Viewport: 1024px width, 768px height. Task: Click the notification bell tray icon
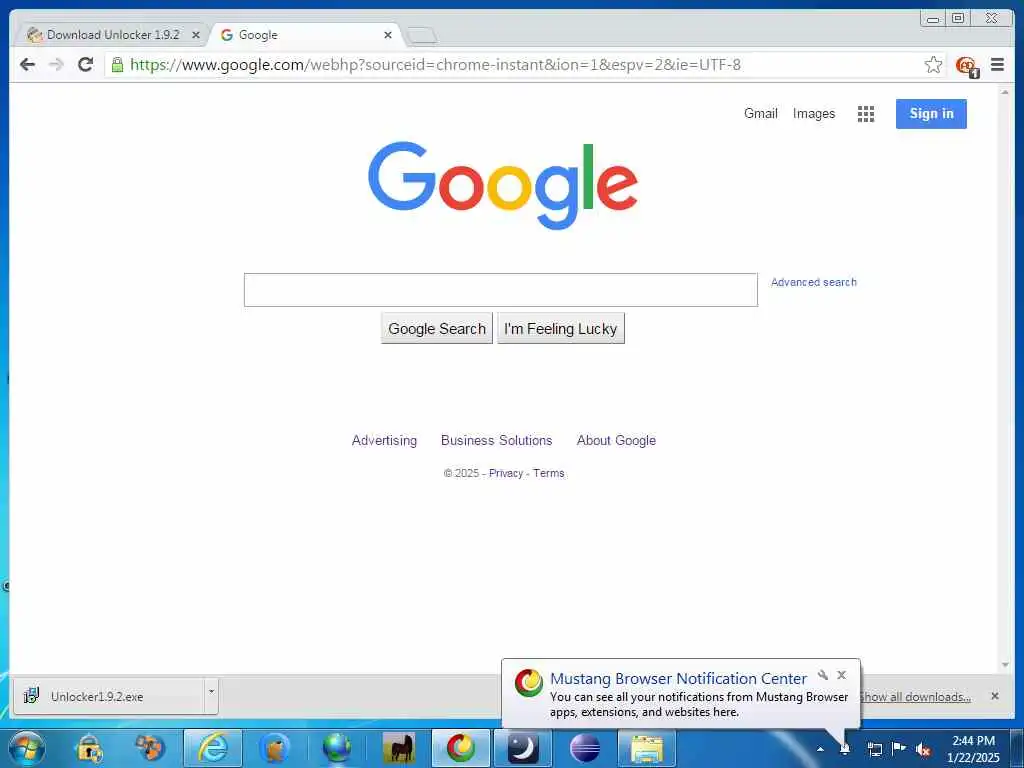tap(844, 749)
